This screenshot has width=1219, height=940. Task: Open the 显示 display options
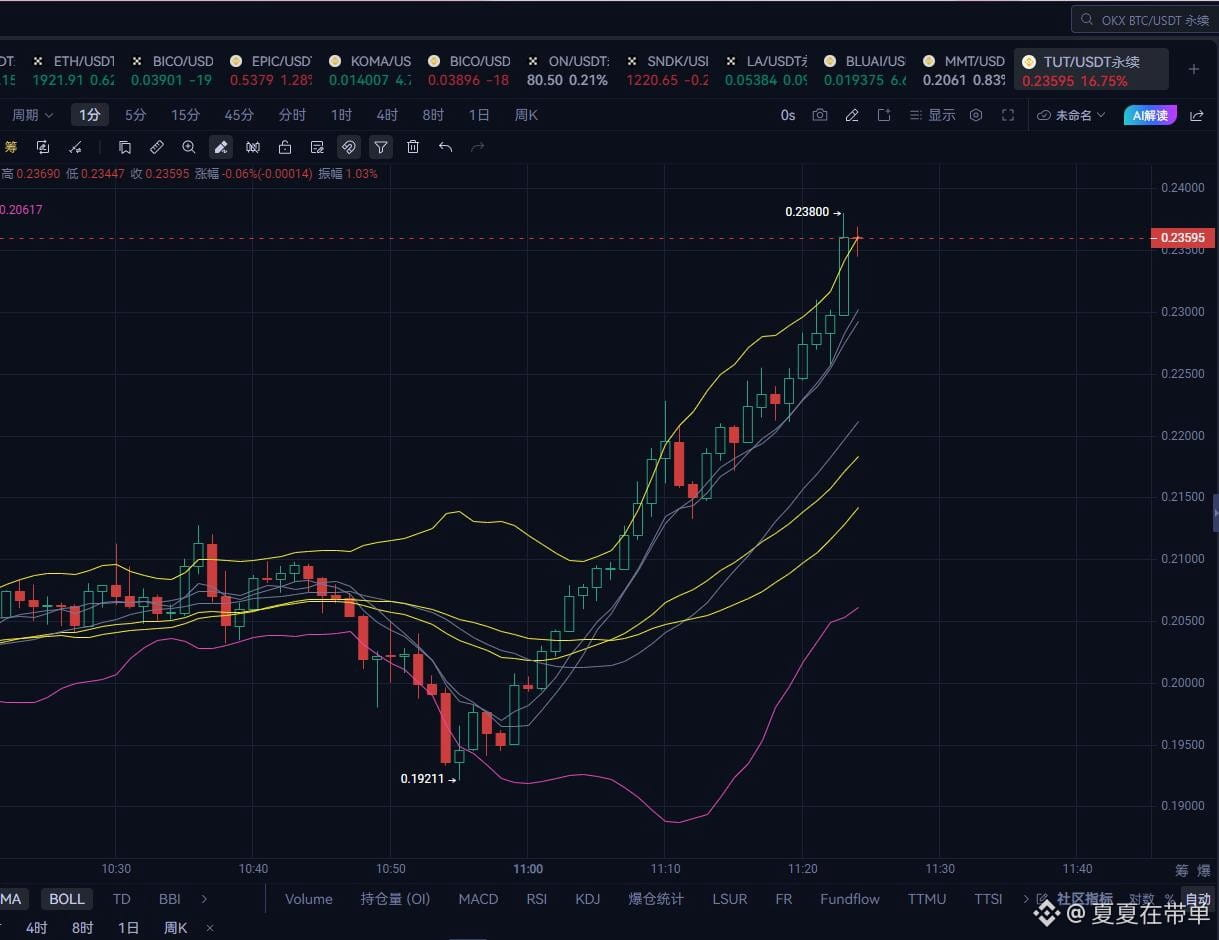[932, 115]
